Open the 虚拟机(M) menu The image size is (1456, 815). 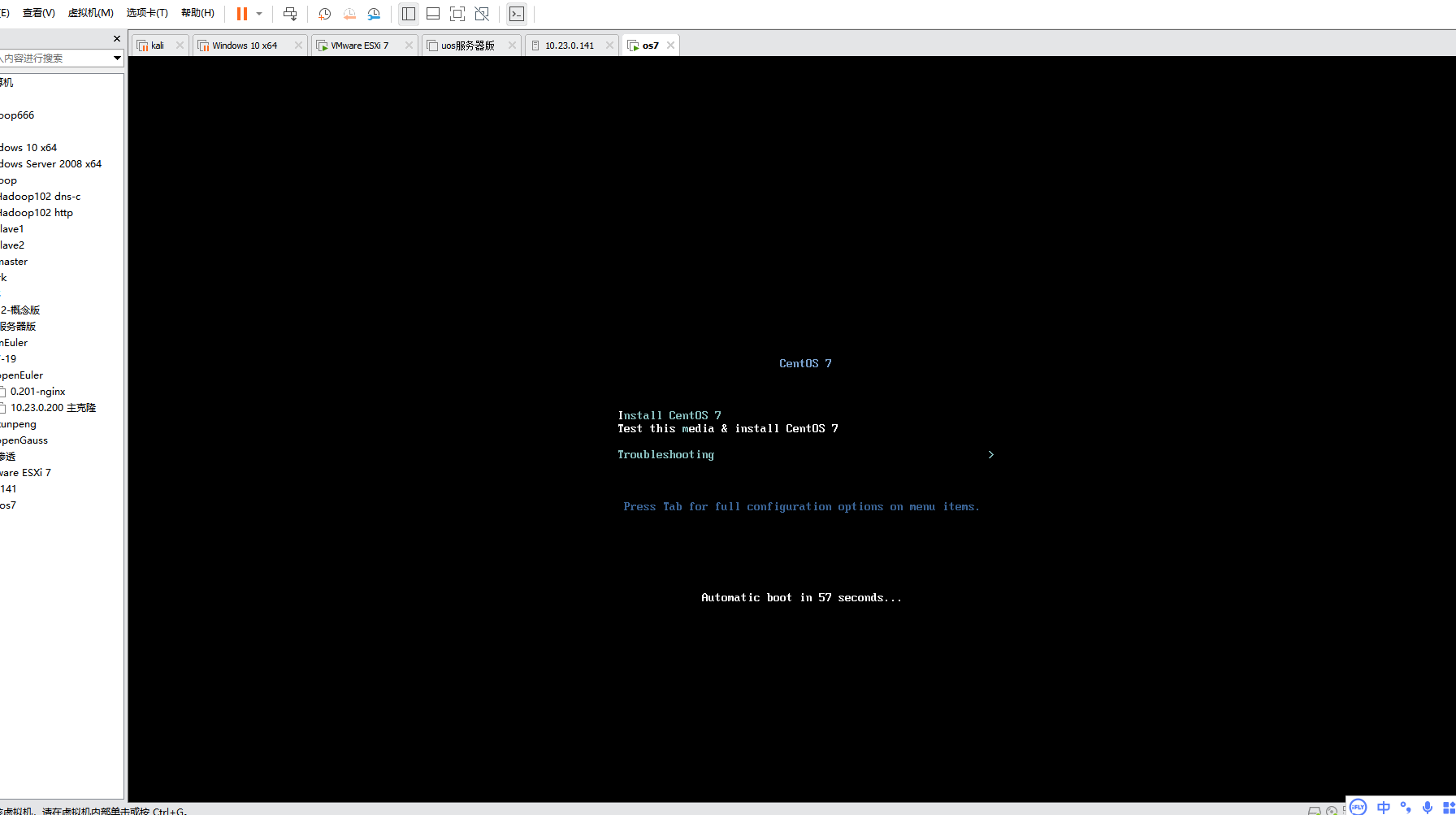90,13
